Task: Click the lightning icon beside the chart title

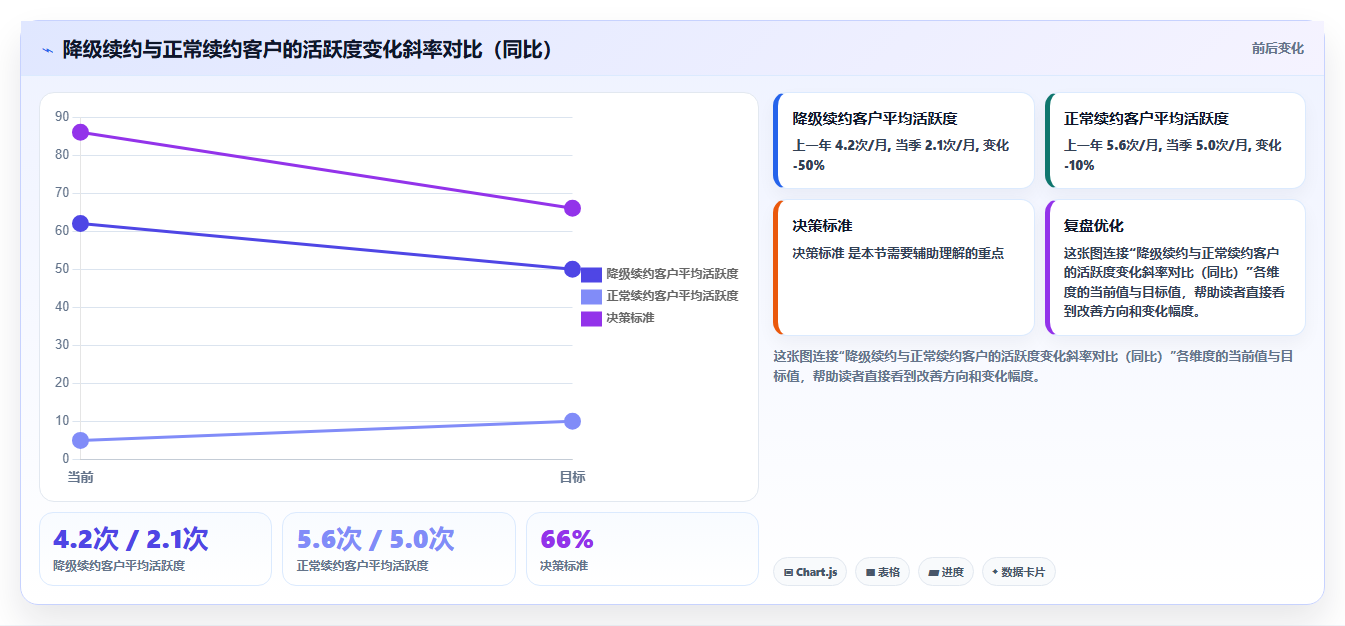Action: [x=48, y=50]
